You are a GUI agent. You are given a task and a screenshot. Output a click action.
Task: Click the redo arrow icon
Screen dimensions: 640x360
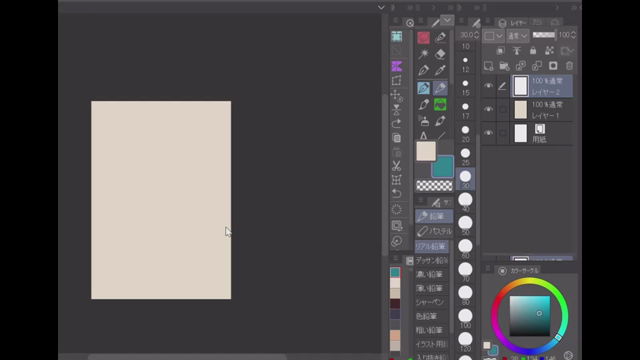pyautogui.click(x=396, y=123)
